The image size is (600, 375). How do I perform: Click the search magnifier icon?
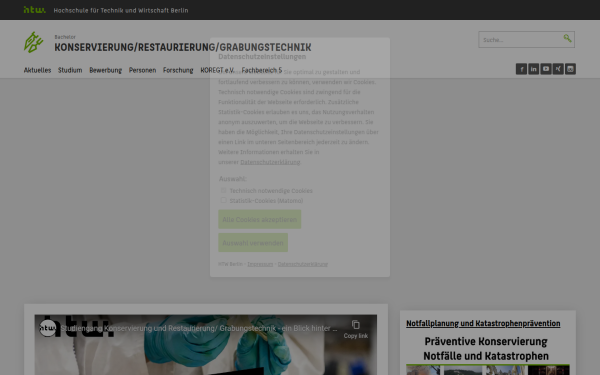pos(567,38)
